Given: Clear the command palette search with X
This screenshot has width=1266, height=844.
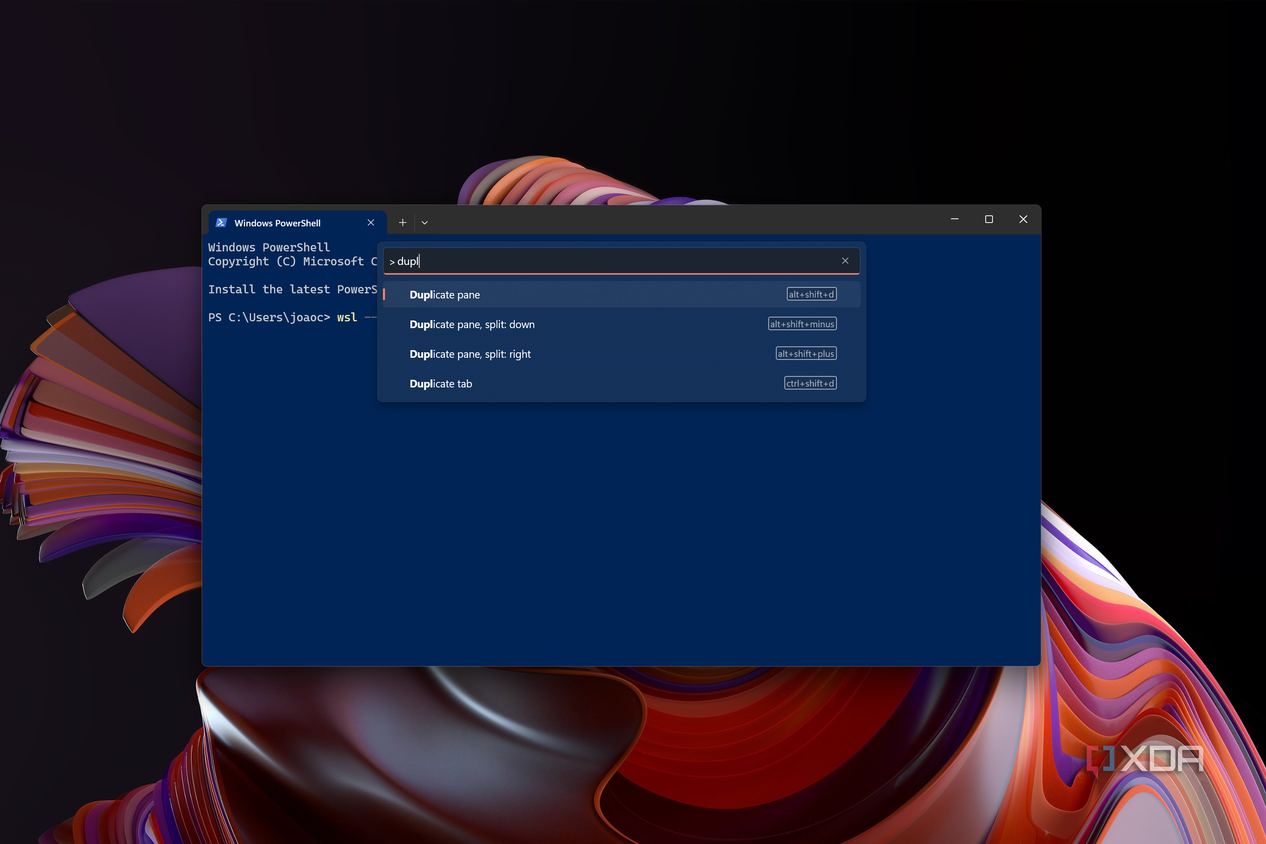Looking at the screenshot, I should [x=845, y=261].
